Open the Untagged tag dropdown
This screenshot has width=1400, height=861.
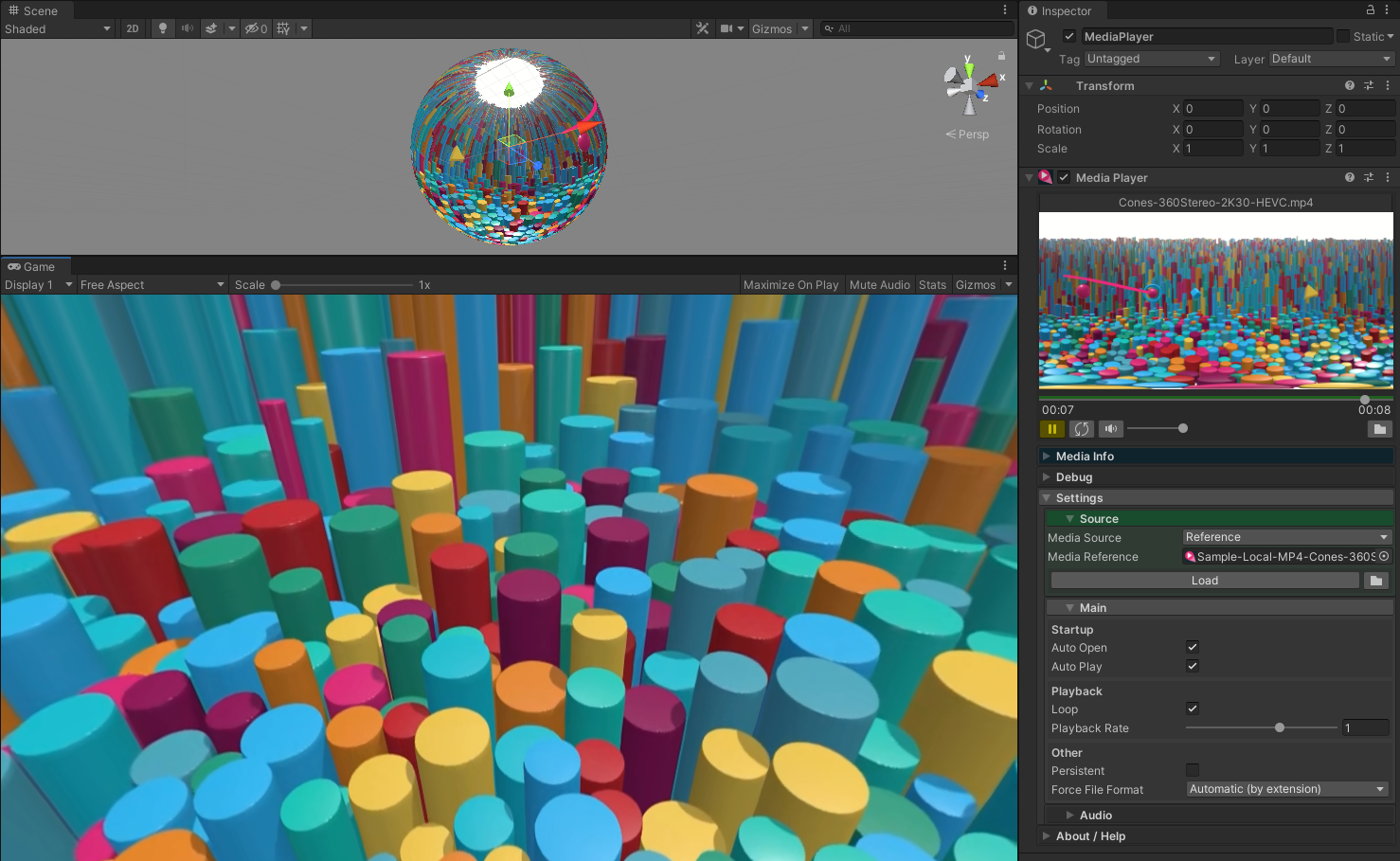(x=1151, y=59)
